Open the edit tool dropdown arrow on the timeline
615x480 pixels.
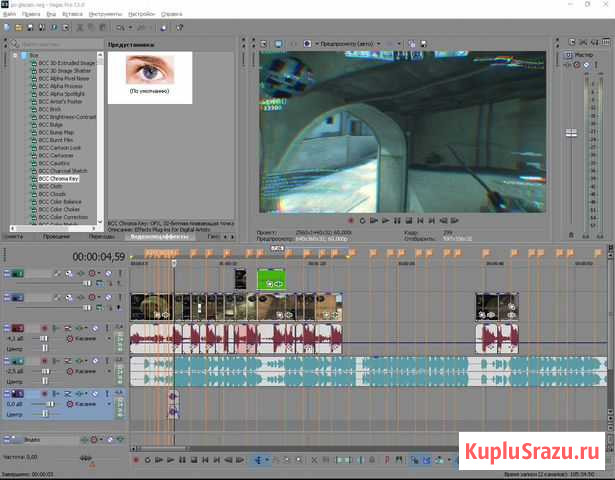coord(267,460)
